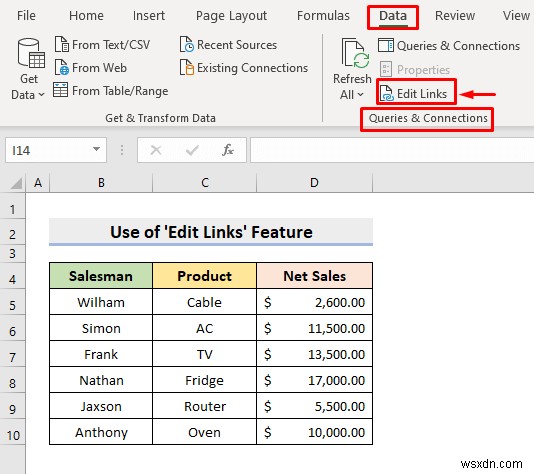Viewport: 534px width, 474px height.
Task: Select column B header
Action: tap(101, 183)
